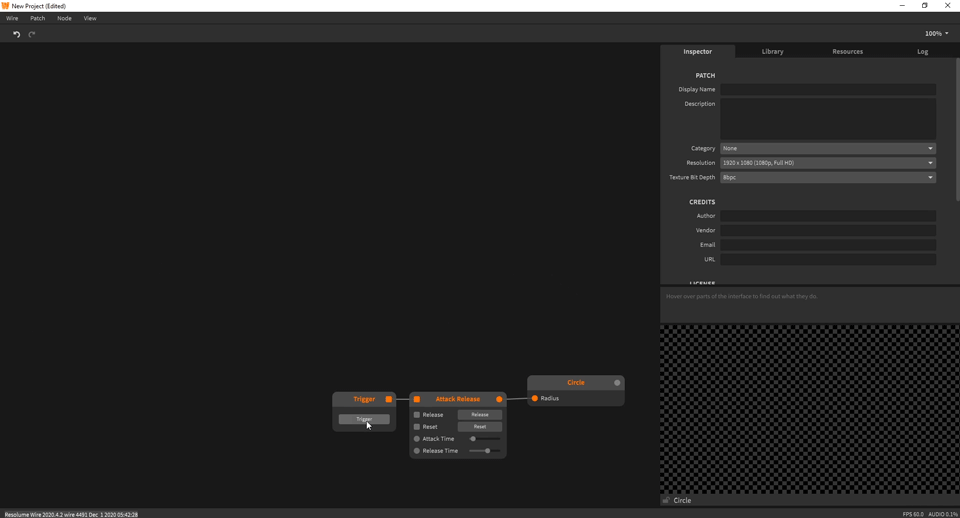960x518 pixels.
Task: Click the Vendor field
Action: click(x=828, y=230)
